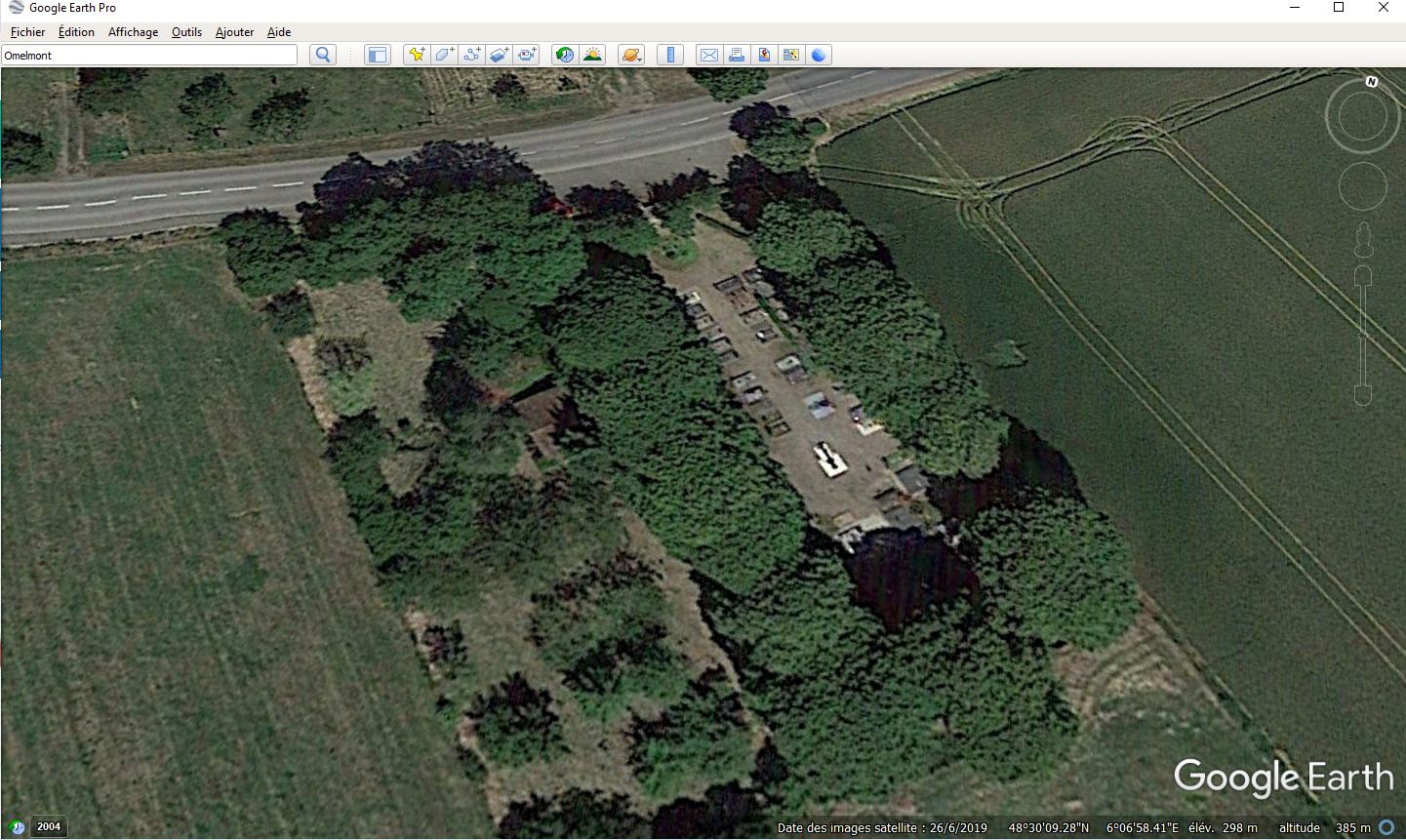Viewport: 1406px width, 840px height.
Task: Show the ruler measuring tool
Action: point(670,55)
